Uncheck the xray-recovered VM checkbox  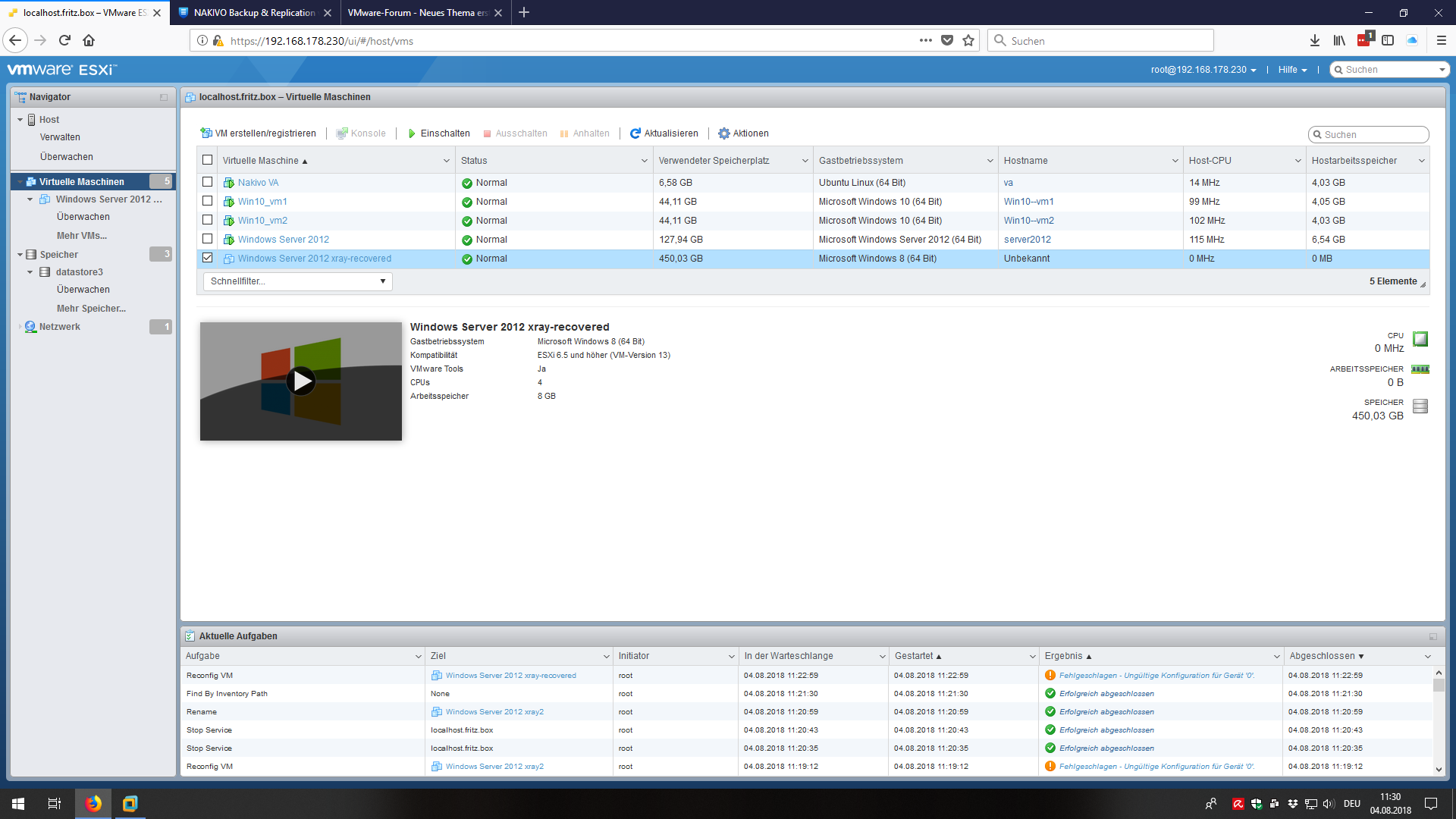point(207,258)
